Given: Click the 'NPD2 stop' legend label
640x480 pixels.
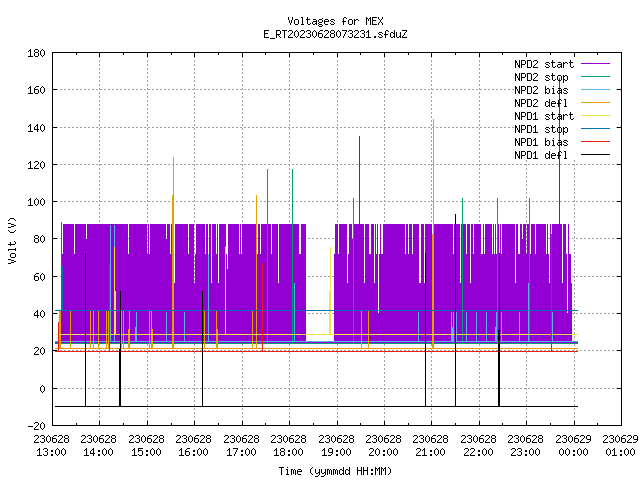Looking at the screenshot, I should 541,77.
